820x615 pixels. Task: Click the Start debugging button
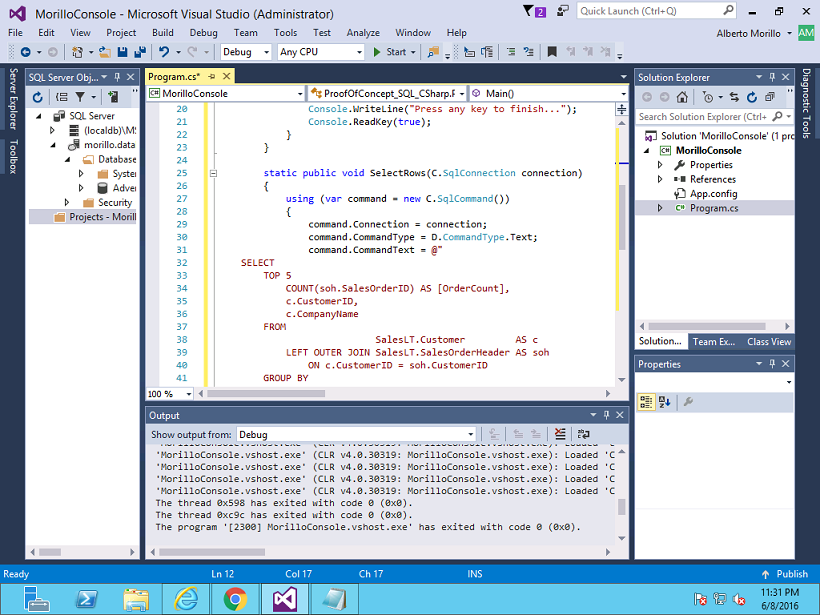tap(390, 52)
